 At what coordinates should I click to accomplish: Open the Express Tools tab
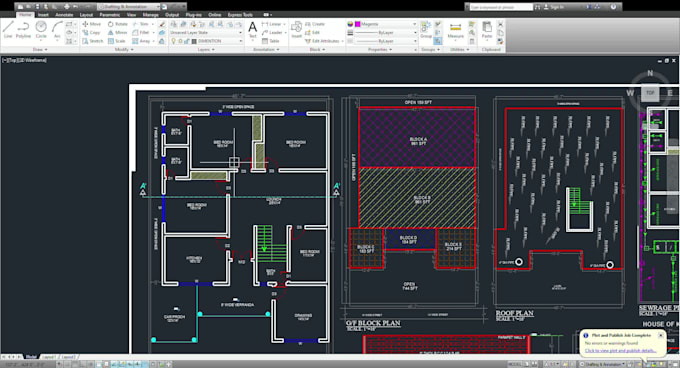tap(240, 15)
